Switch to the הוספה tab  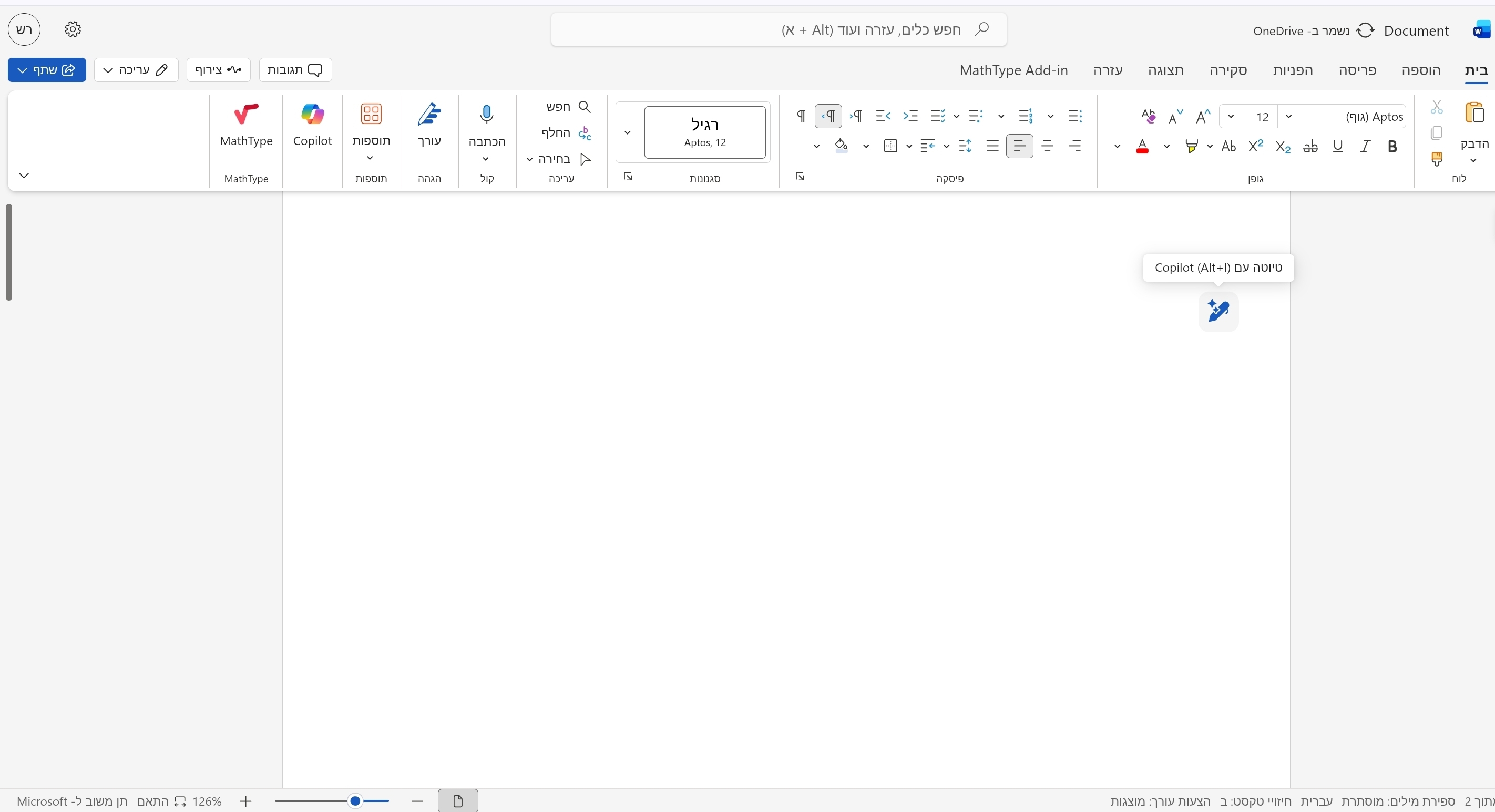pyautogui.click(x=1421, y=70)
